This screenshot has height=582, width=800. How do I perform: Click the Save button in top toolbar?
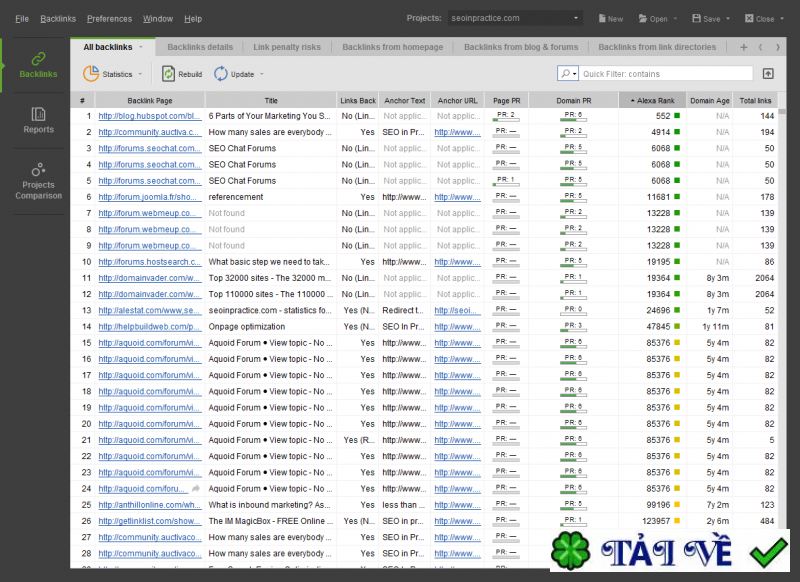[705, 18]
